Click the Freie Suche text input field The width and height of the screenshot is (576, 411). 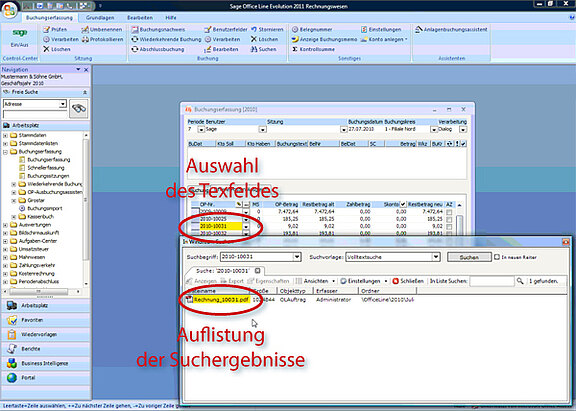coord(35,114)
